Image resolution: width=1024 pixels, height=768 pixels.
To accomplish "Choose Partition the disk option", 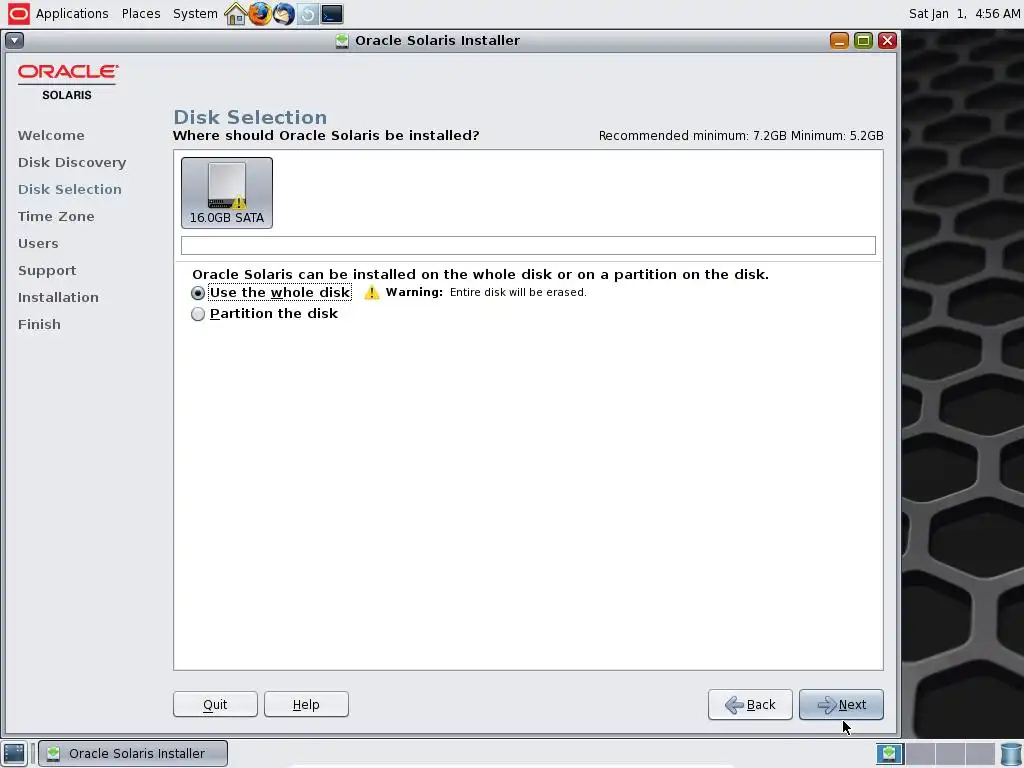I will pos(264,313).
